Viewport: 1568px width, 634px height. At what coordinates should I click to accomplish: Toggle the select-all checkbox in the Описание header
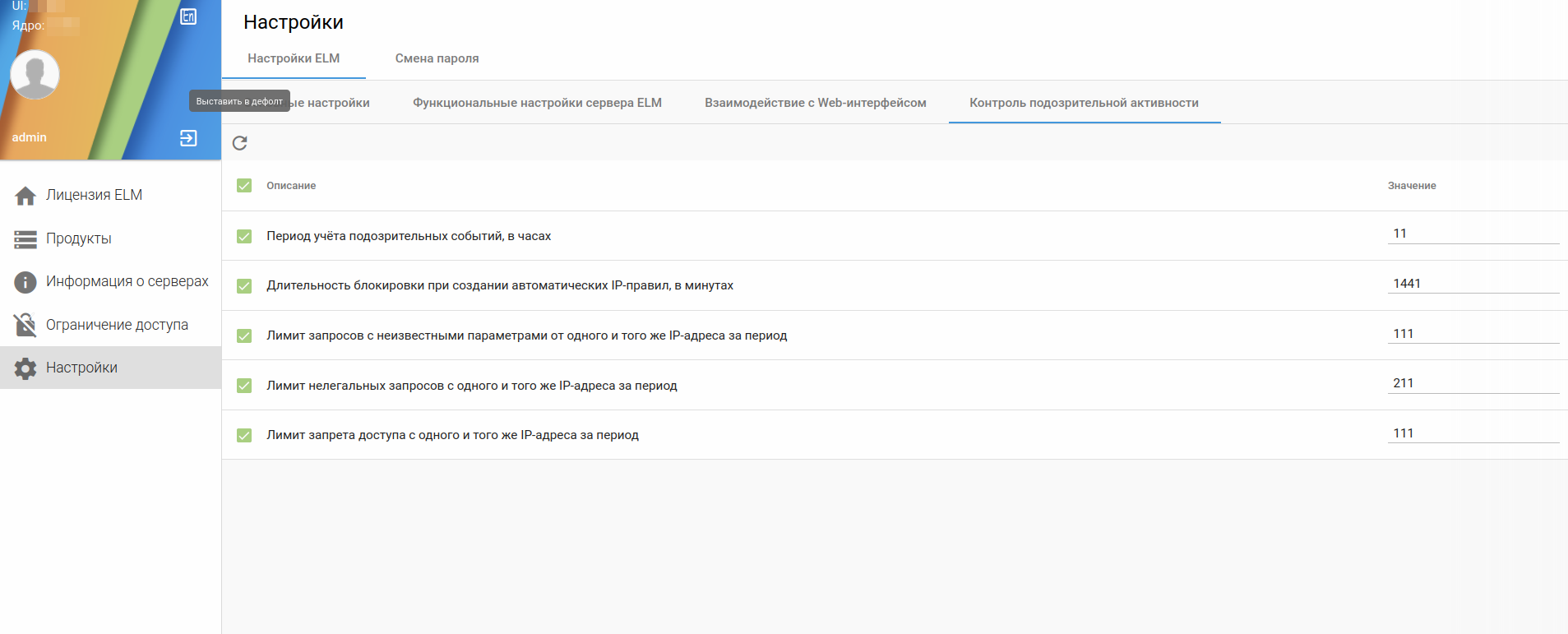point(244,186)
